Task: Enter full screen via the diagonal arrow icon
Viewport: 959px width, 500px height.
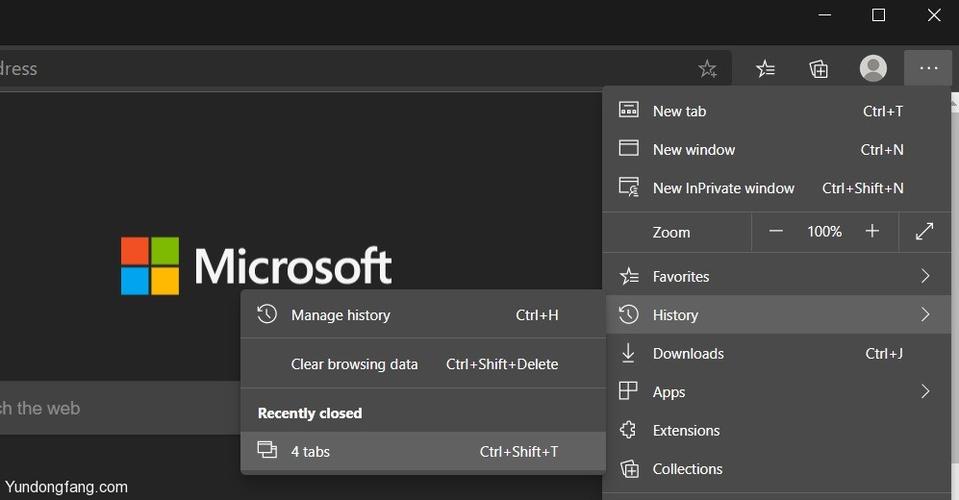Action: tap(924, 231)
